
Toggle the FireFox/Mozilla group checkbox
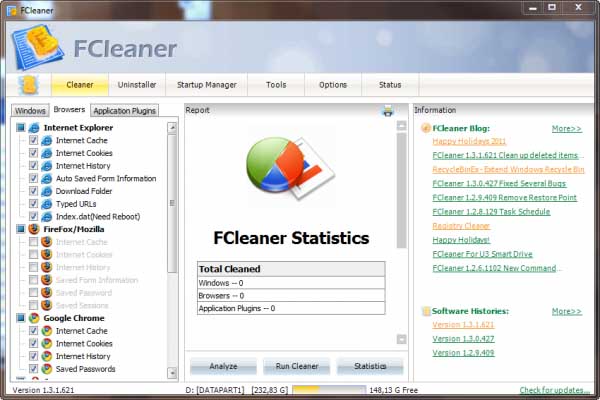point(21,229)
